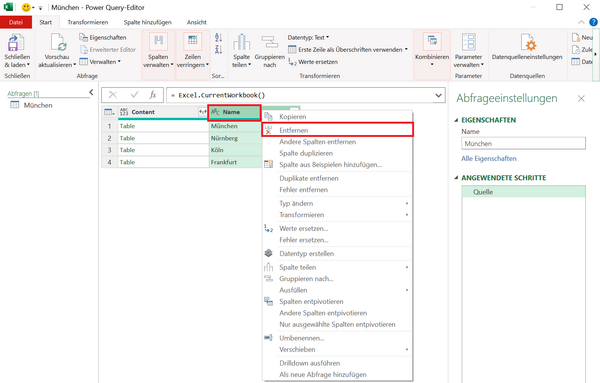Refresh preview via Vorschau aktualisieren icon
This screenshot has width=600, height=383.
click(x=58, y=43)
